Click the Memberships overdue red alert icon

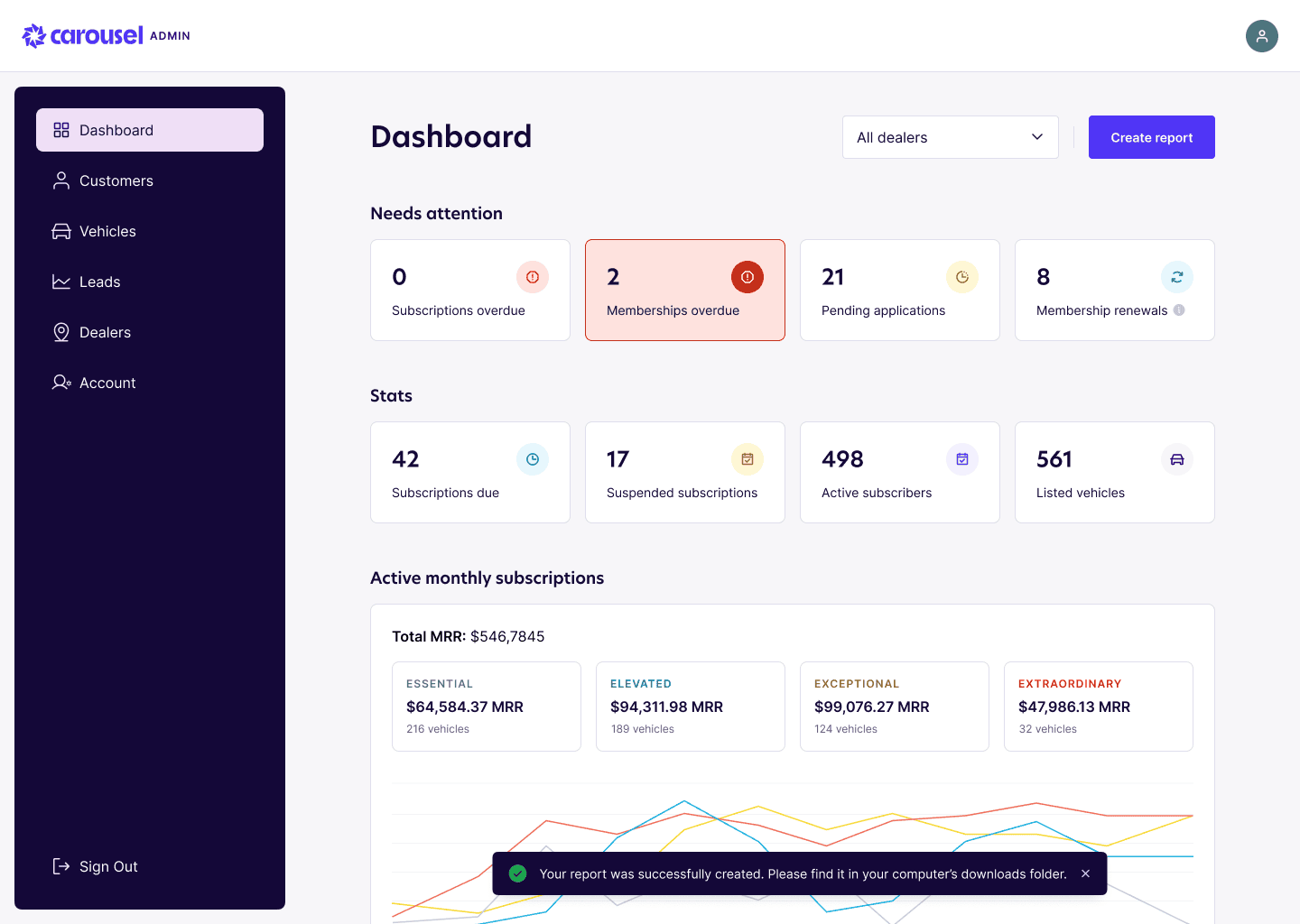[747, 277]
